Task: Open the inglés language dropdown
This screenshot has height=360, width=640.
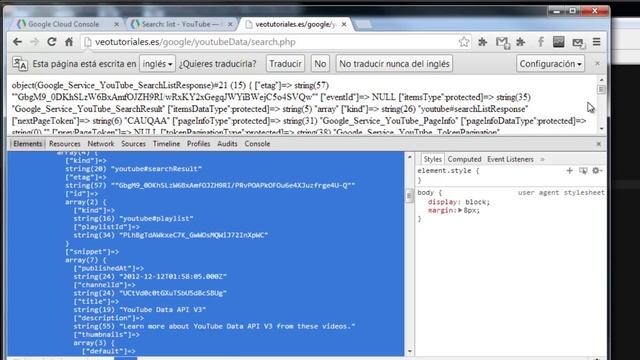Action: 157,64
